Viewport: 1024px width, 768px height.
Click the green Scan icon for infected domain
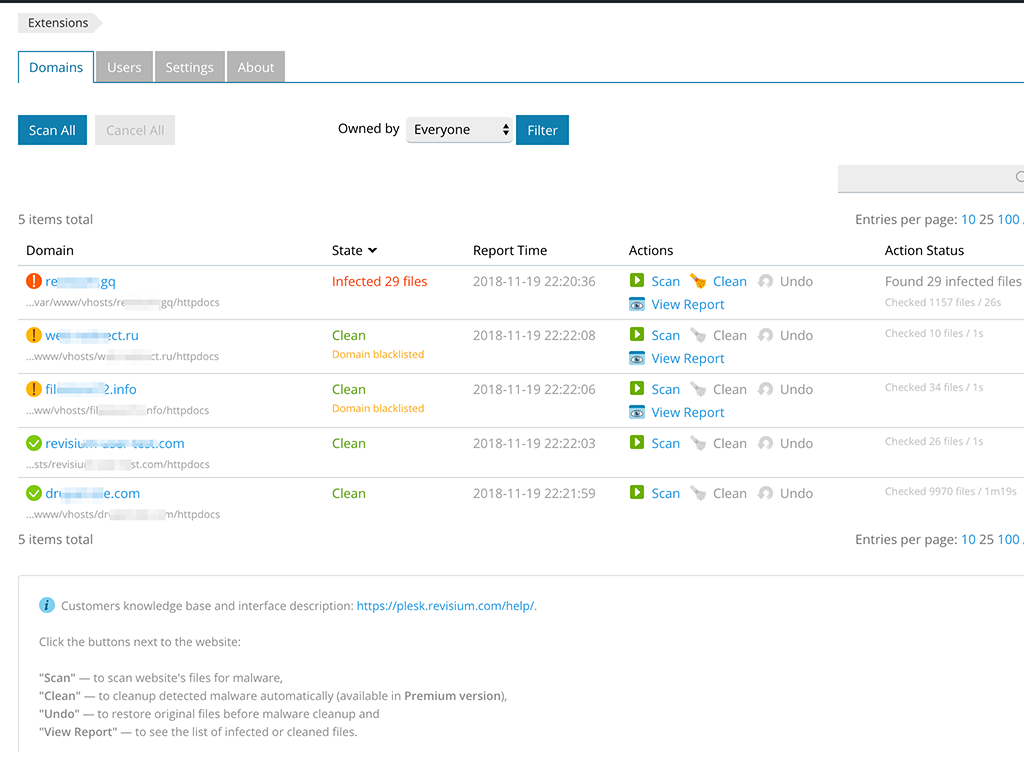[637, 281]
